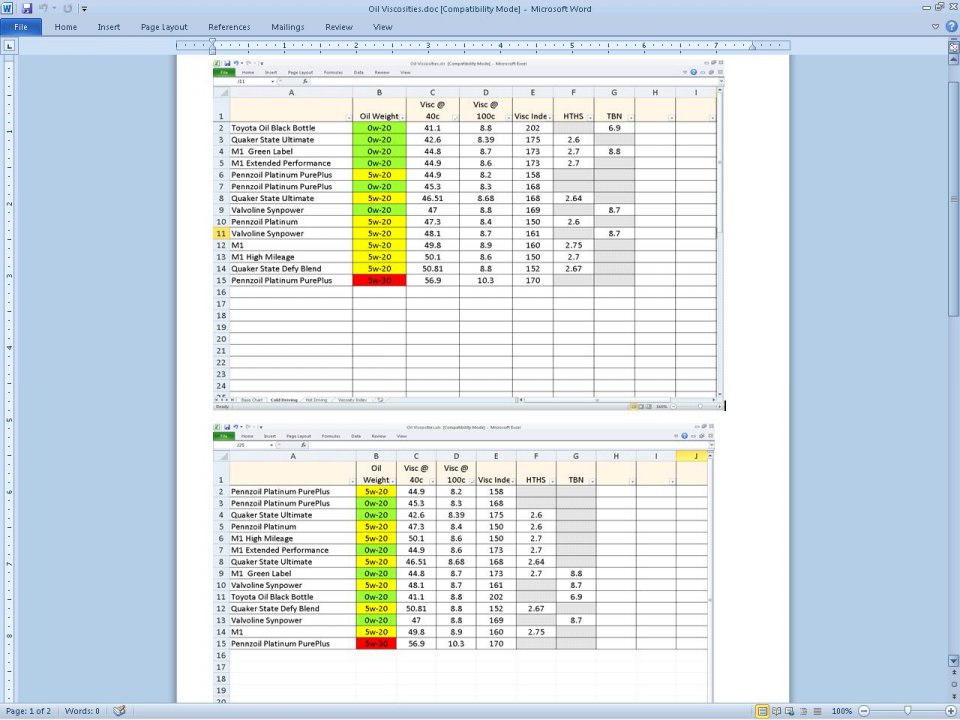This screenshot has height=720, width=960.
Task: Switch to the View tab
Action: (x=383, y=27)
